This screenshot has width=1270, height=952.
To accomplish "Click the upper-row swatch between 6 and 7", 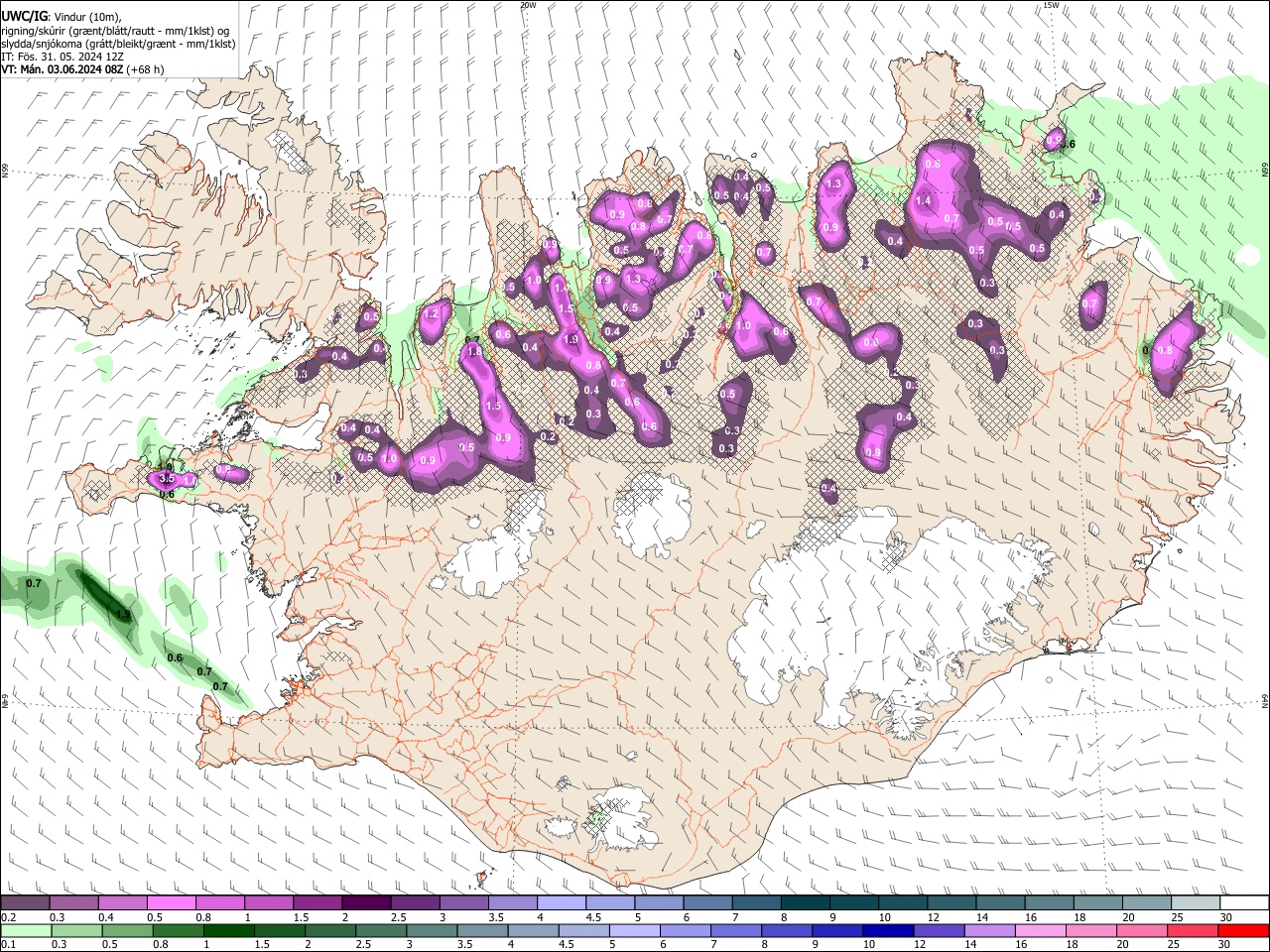I will point(707,902).
